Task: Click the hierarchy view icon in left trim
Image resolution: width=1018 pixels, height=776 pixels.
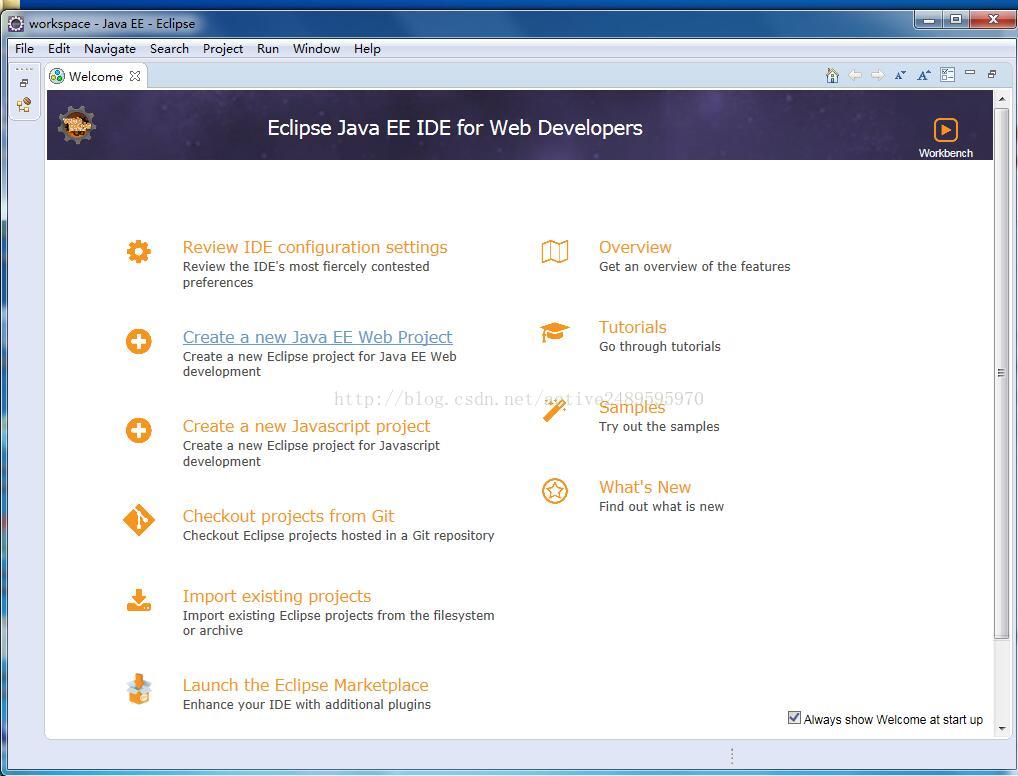Action: point(24,105)
